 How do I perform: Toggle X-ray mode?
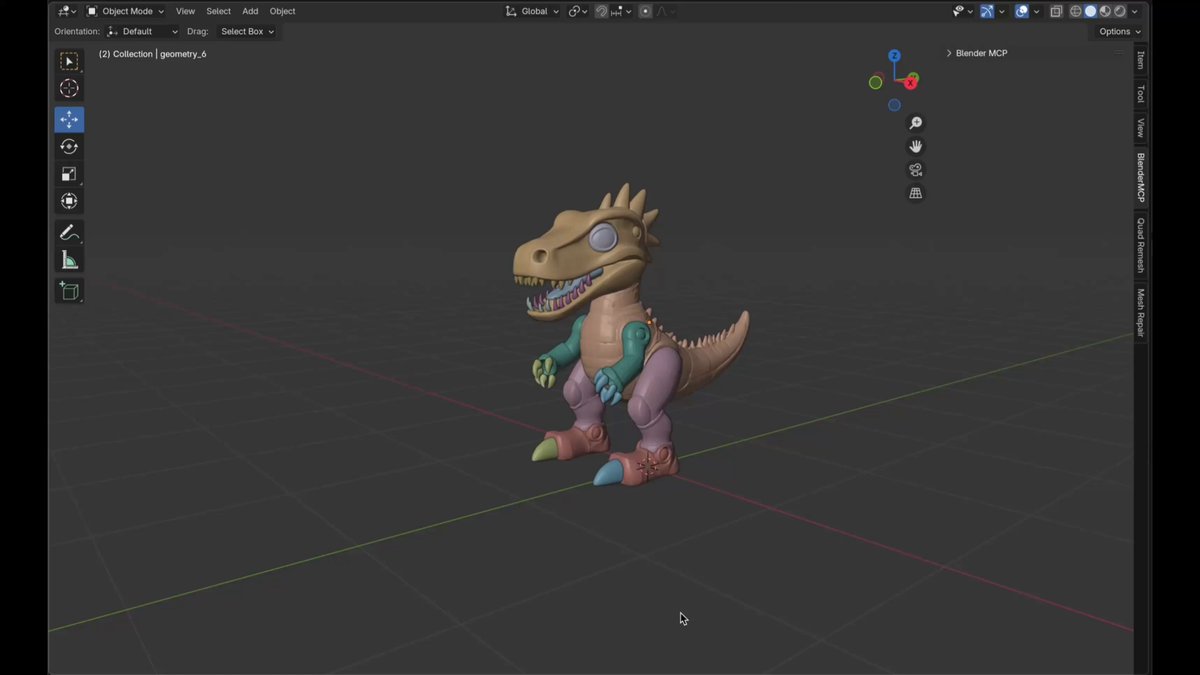[1056, 11]
